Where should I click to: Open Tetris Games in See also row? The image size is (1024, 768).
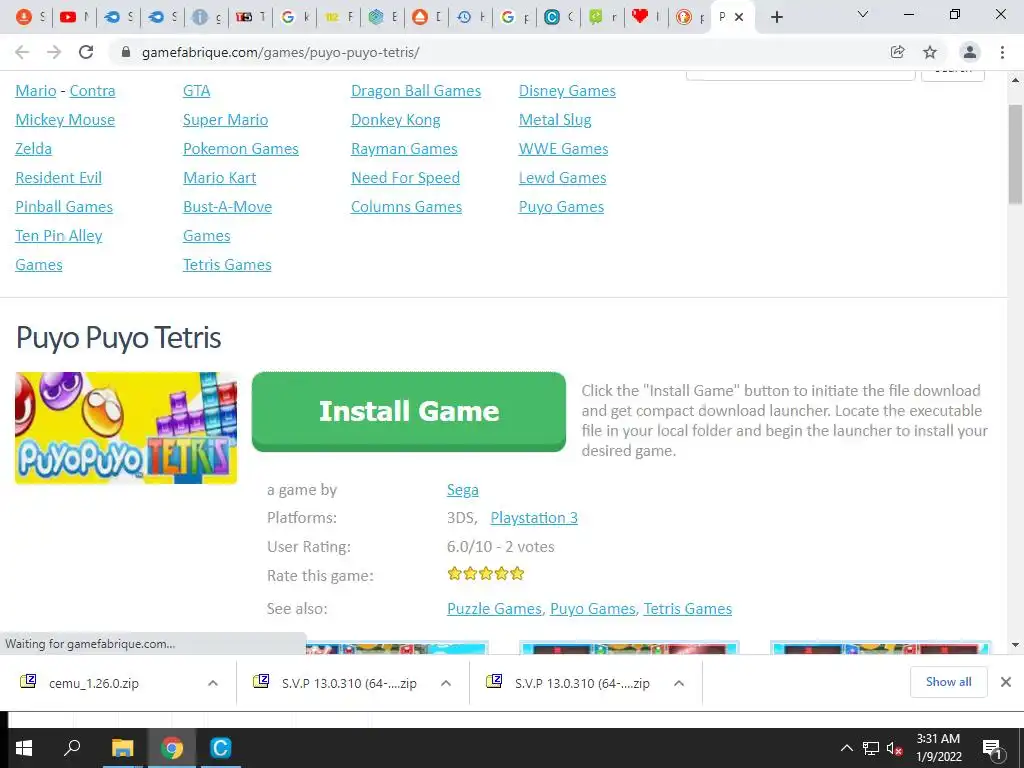688,608
